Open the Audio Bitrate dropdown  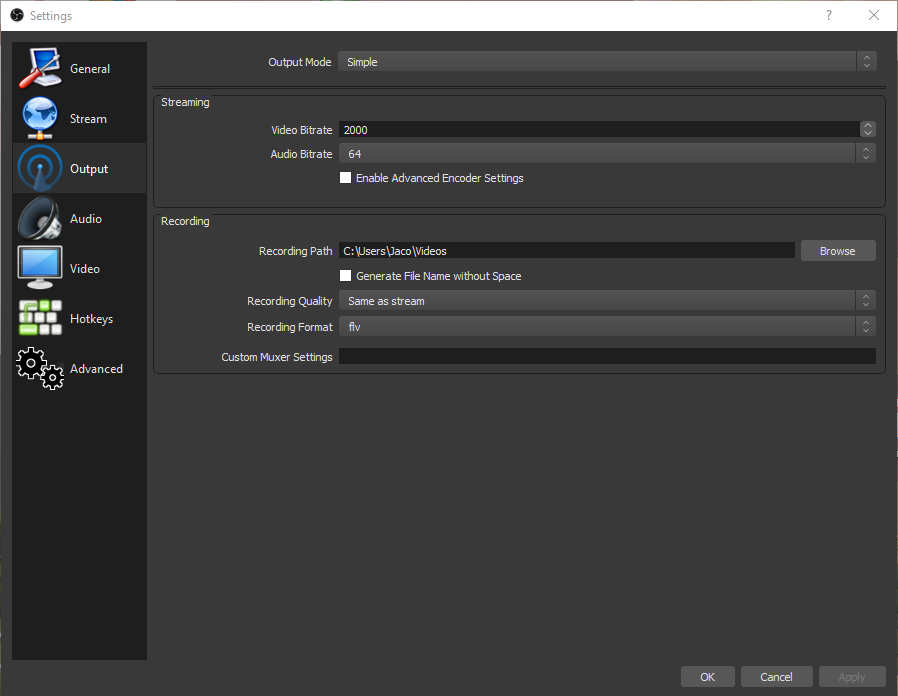(607, 154)
